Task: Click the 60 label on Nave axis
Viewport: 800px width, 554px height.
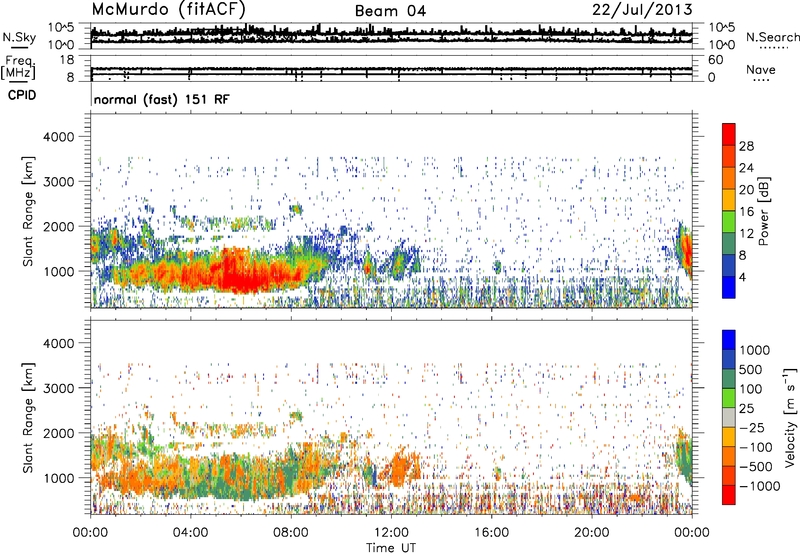Action: tap(715, 60)
